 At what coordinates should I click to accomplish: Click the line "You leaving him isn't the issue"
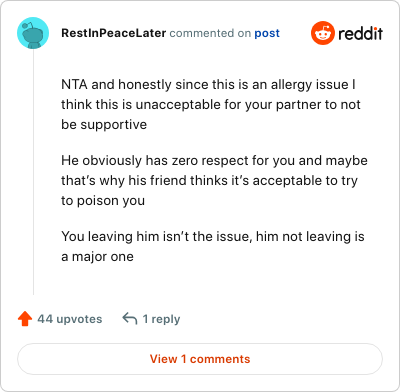[x=213, y=237]
